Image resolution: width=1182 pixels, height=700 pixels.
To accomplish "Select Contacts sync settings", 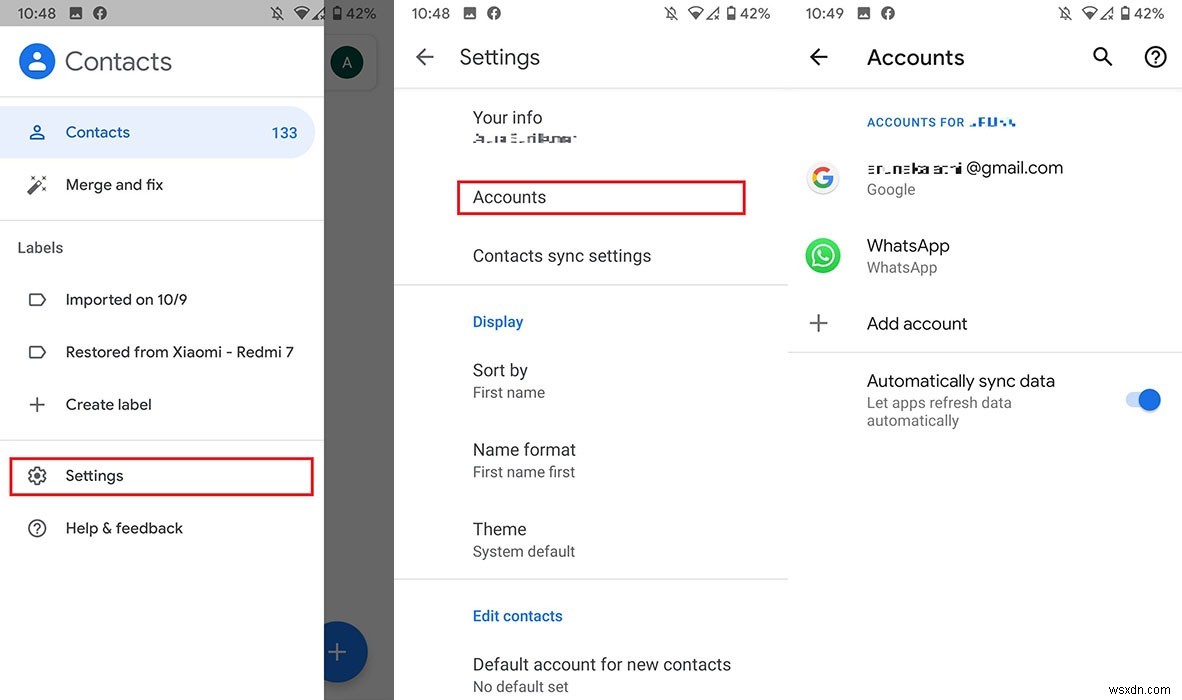I will 561,255.
